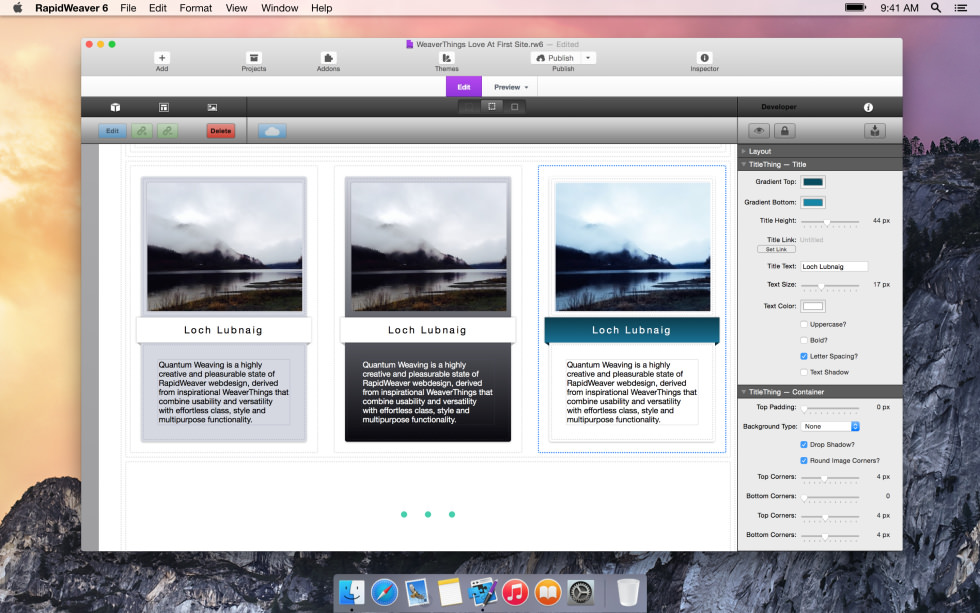This screenshot has height=613, width=980.
Task: Open the Format menu
Action: click(x=196, y=8)
